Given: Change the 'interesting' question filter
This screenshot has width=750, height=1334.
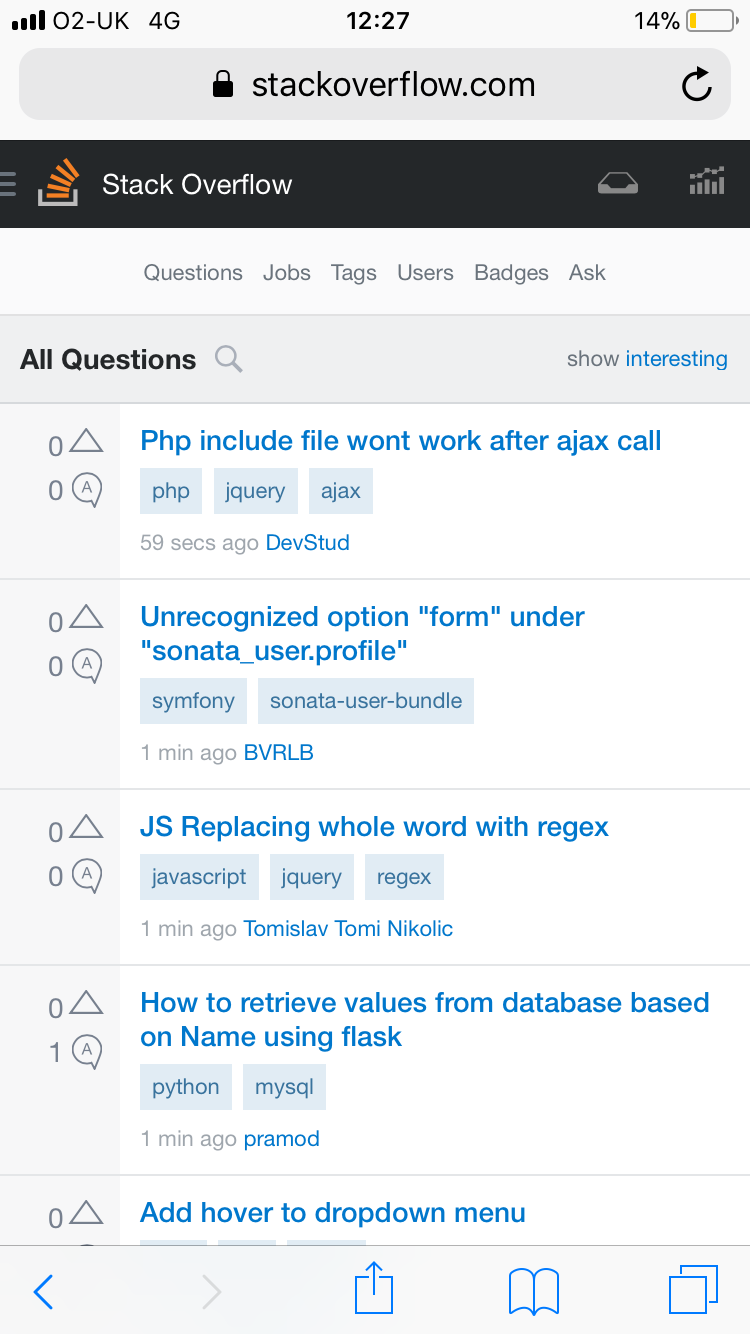Looking at the screenshot, I should click(x=676, y=359).
